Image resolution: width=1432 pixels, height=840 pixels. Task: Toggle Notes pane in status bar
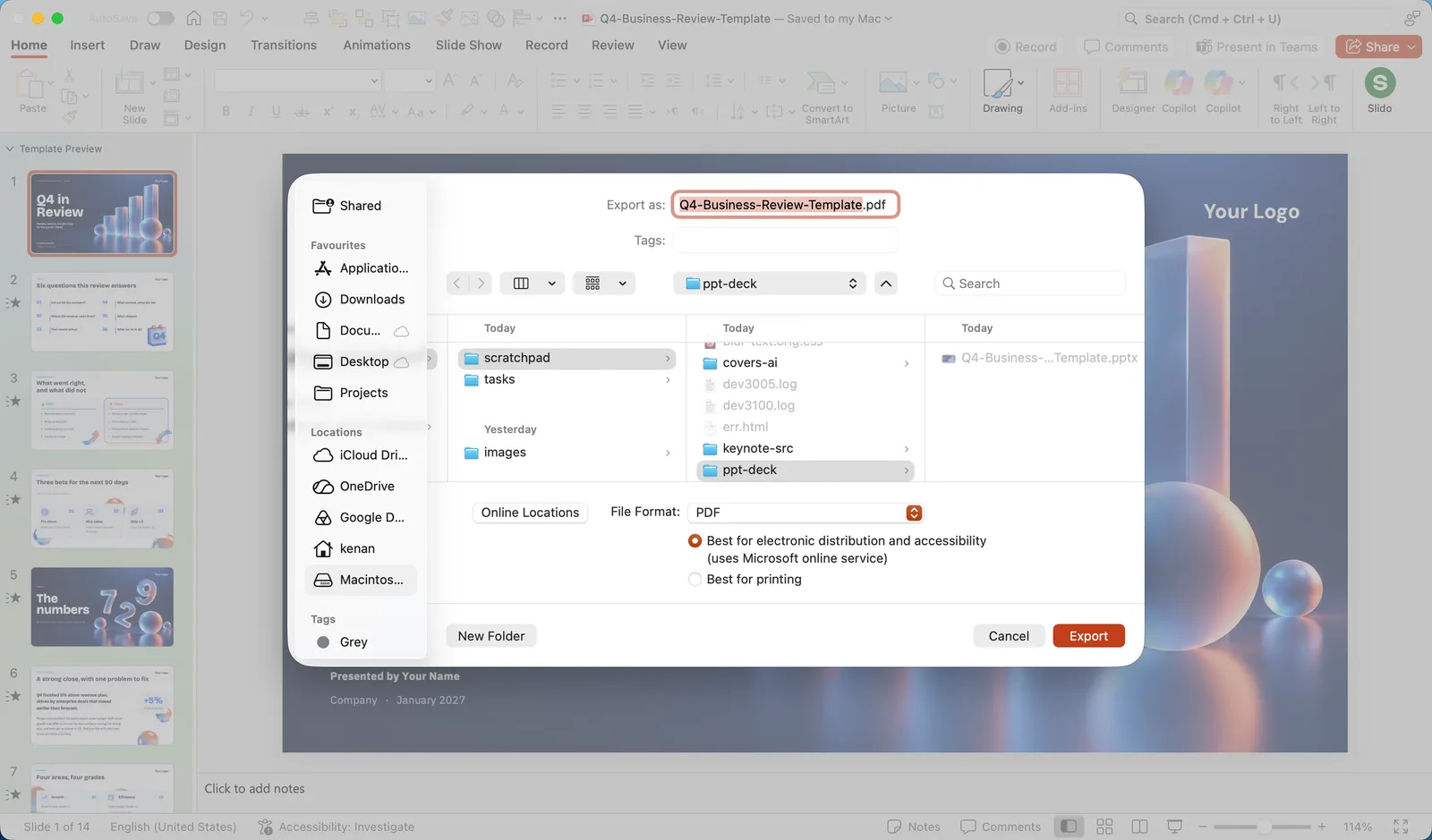914,827
